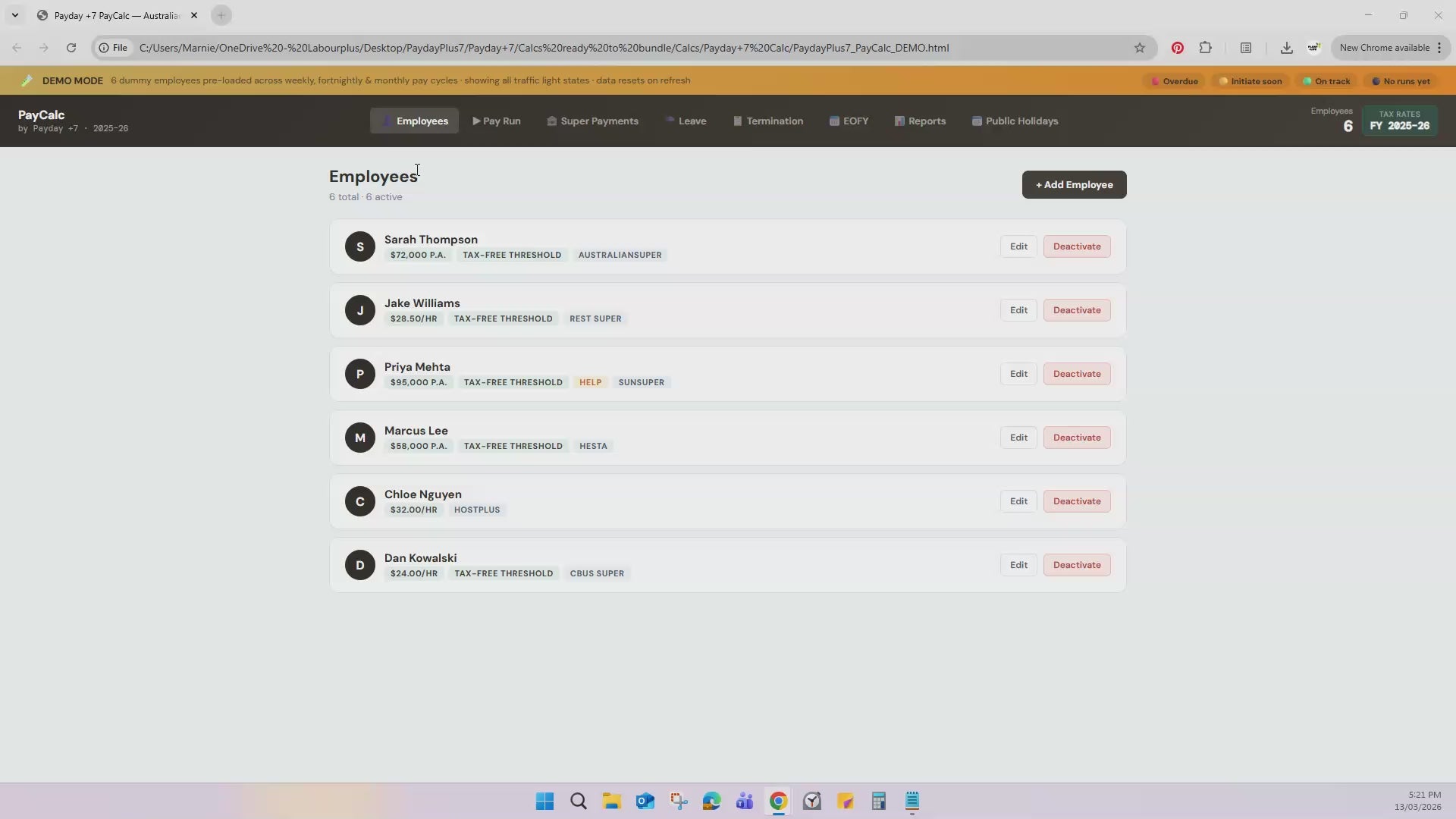Image resolution: width=1456 pixels, height=819 pixels.
Task: Select the Payday +7 PayCalc browser tab
Action: click(114, 15)
